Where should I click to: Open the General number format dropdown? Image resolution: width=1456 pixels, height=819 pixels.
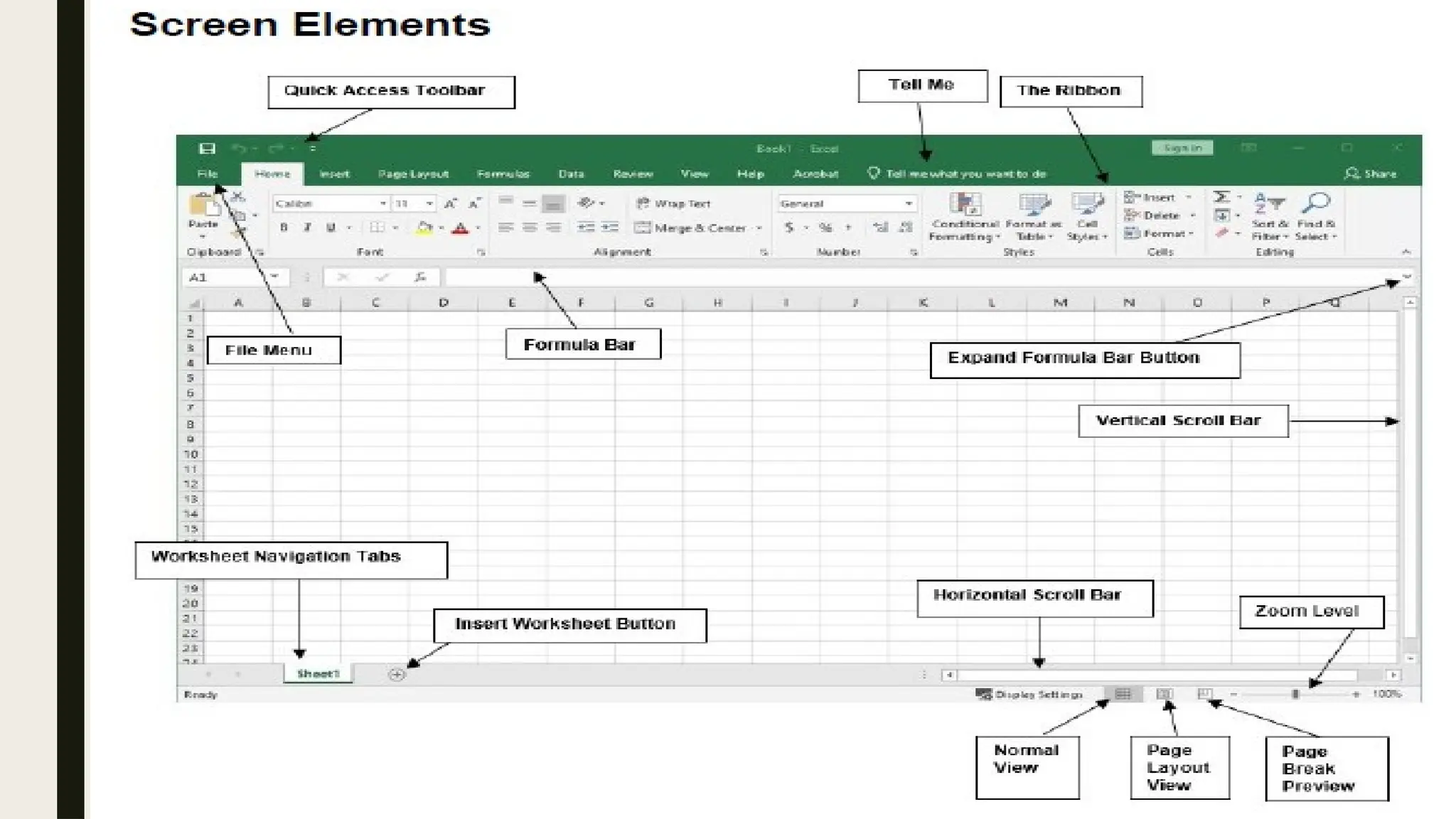(908, 204)
